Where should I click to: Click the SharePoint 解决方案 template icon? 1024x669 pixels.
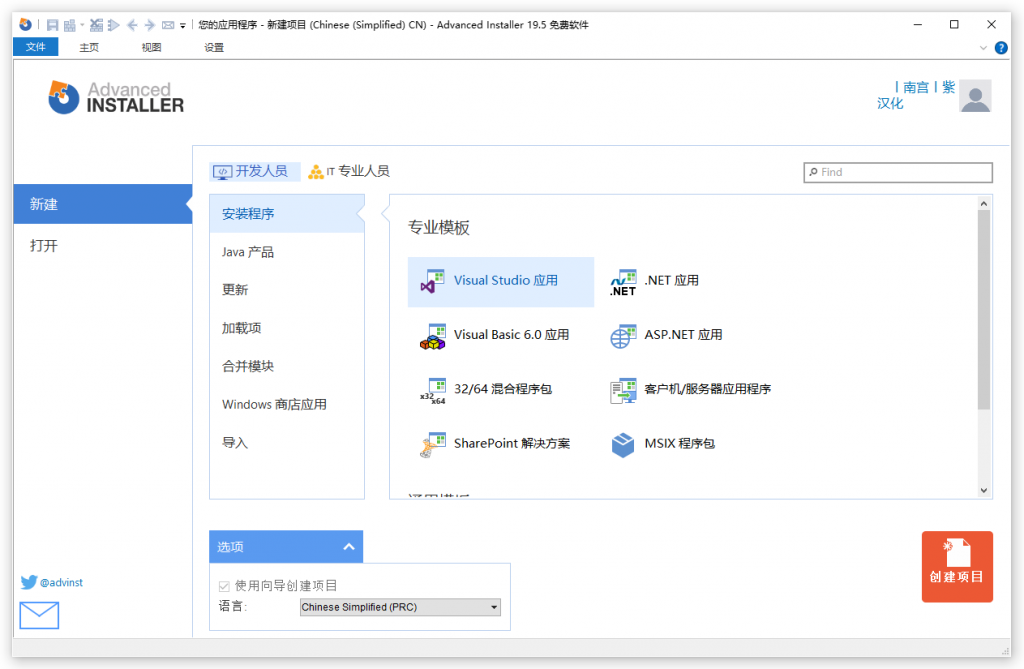(x=436, y=444)
